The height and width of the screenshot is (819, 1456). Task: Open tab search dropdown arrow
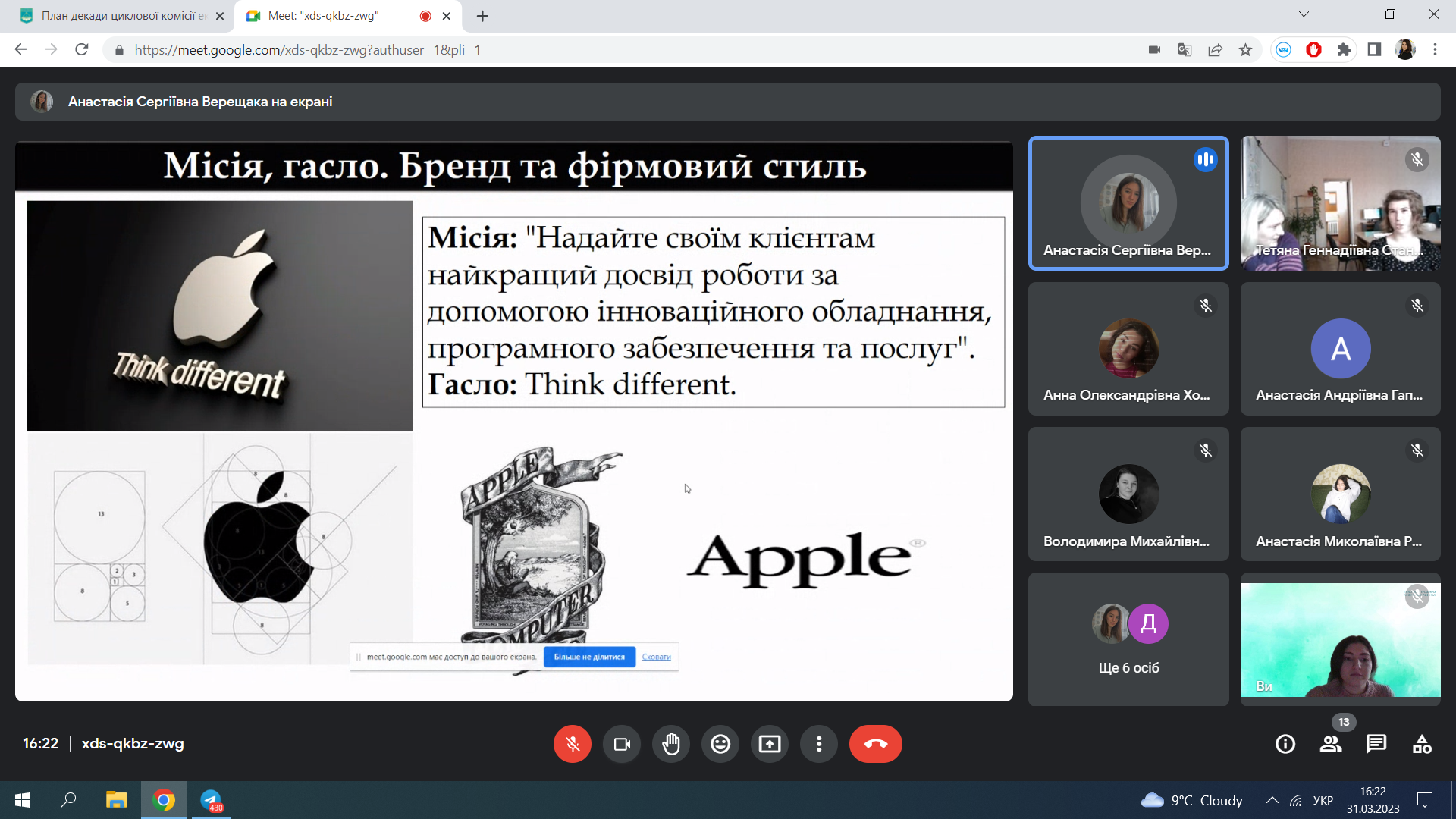click(x=1304, y=14)
